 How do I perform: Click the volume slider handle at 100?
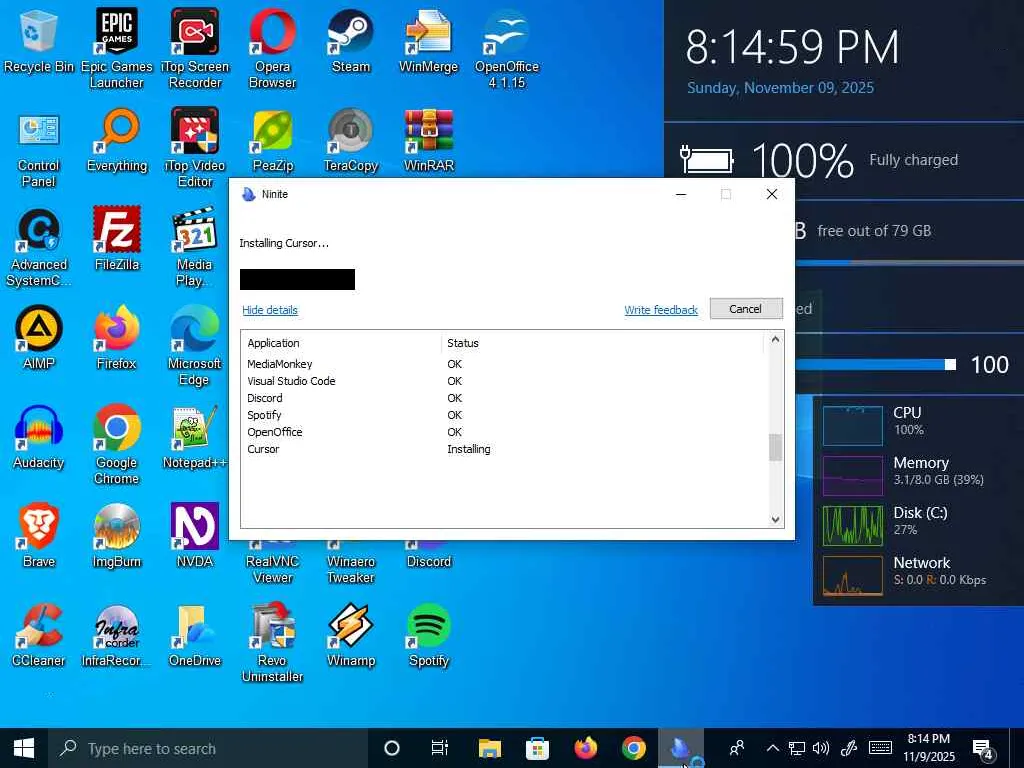(951, 364)
